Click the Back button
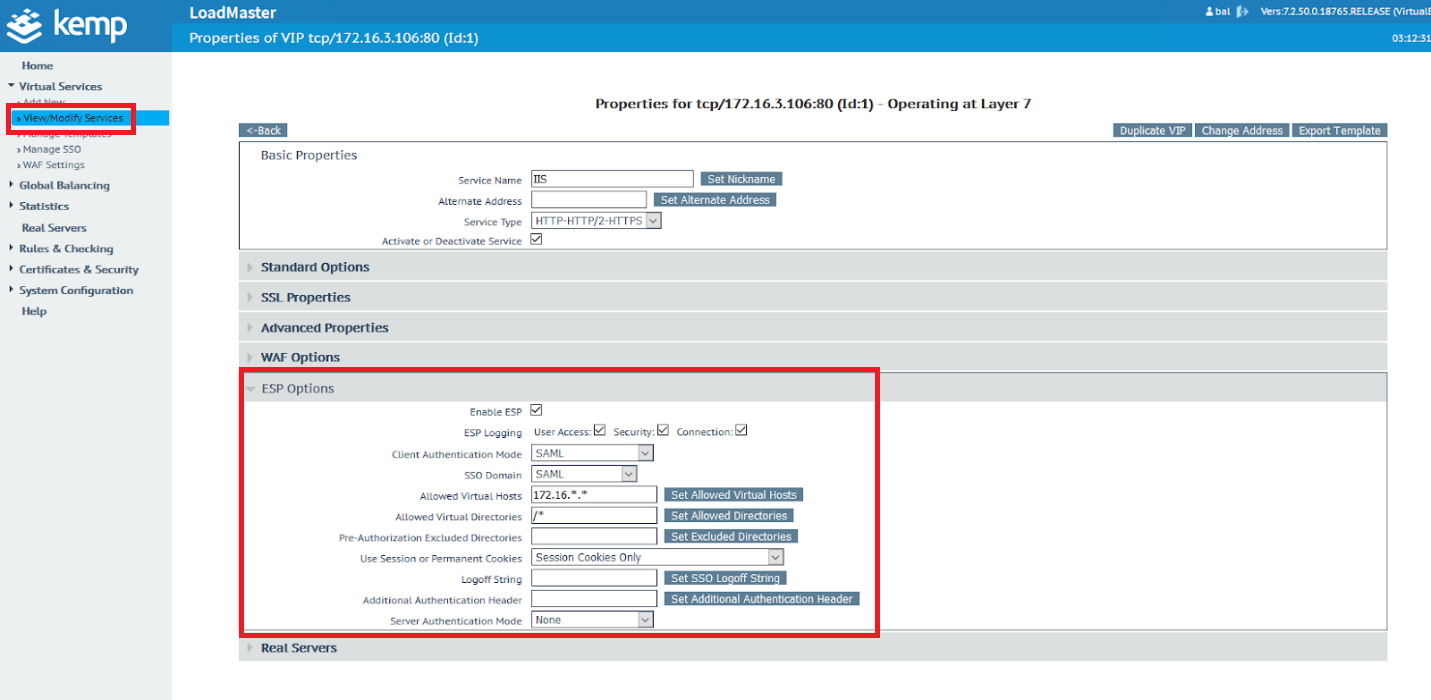 click(263, 130)
